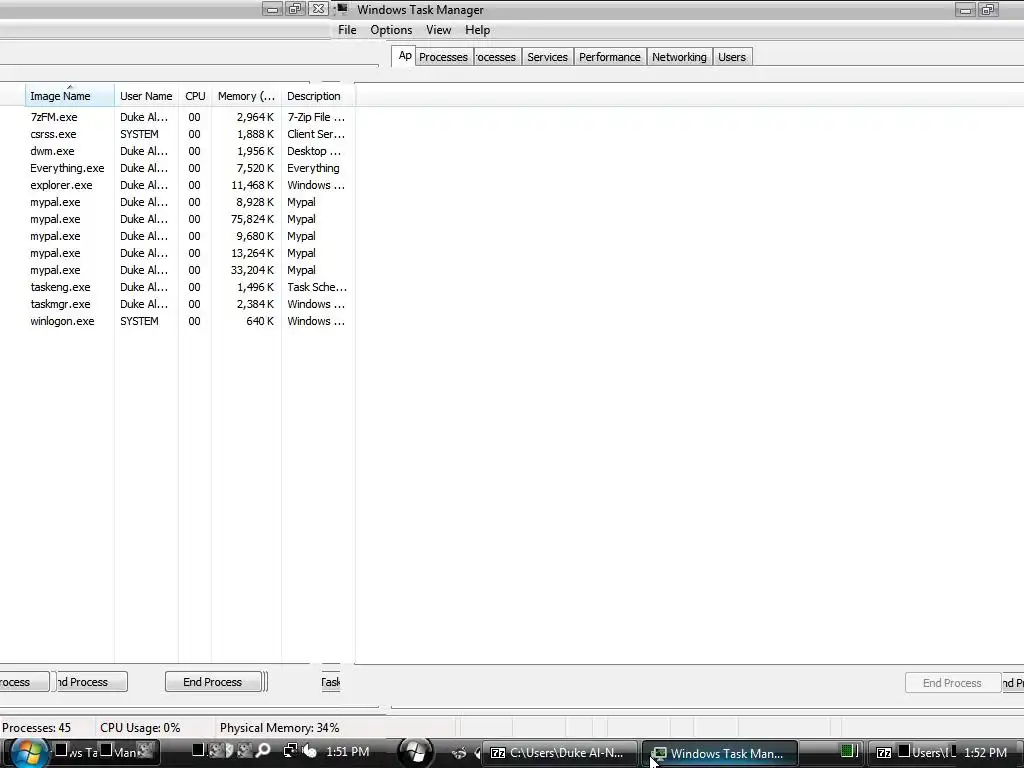Viewport: 1024px width, 768px height.
Task: Select the Everything.exe process
Action: (x=189, y=168)
